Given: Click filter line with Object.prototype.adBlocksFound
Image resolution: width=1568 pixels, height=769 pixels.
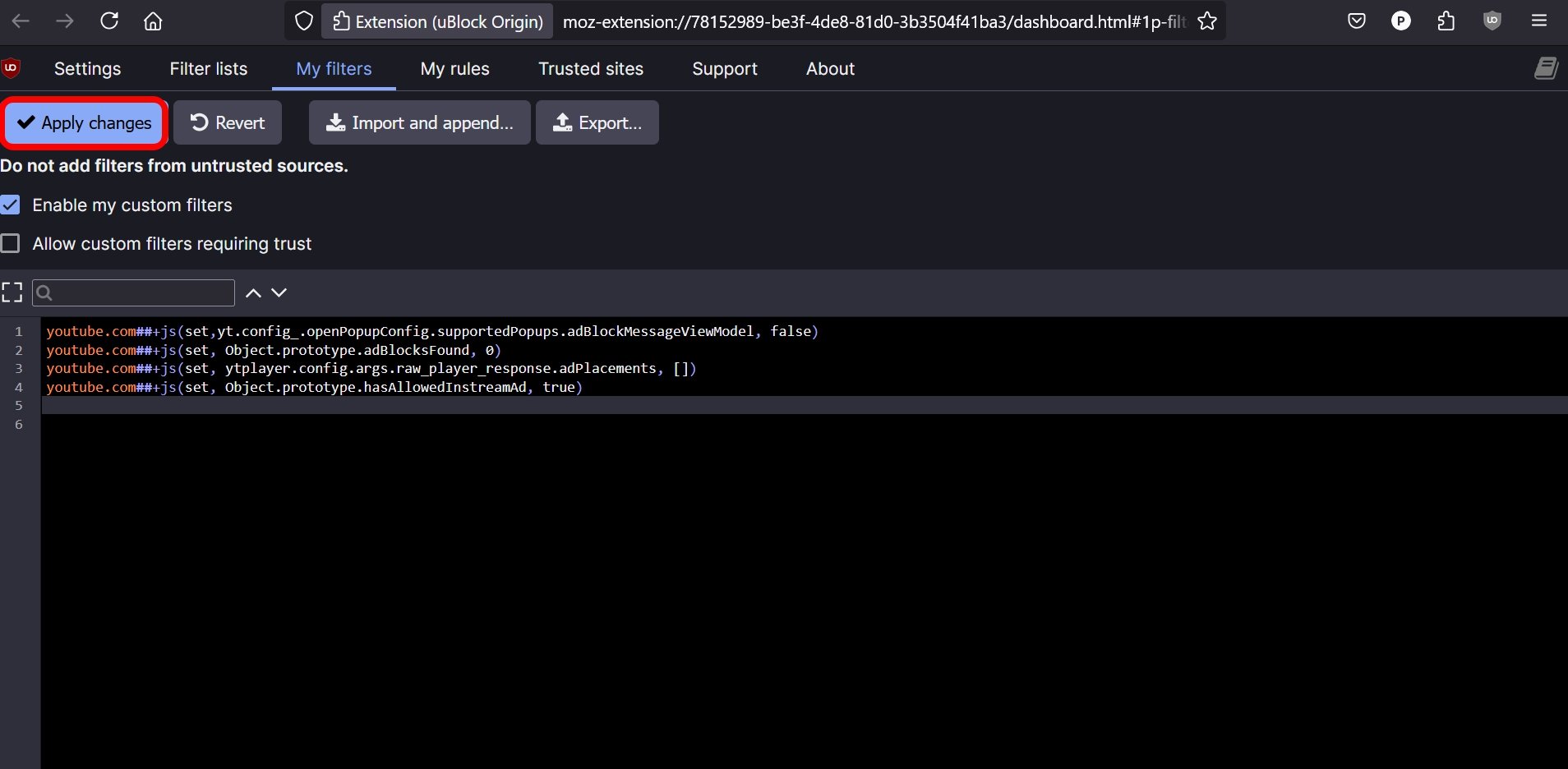Looking at the screenshot, I should [x=274, y=350].
